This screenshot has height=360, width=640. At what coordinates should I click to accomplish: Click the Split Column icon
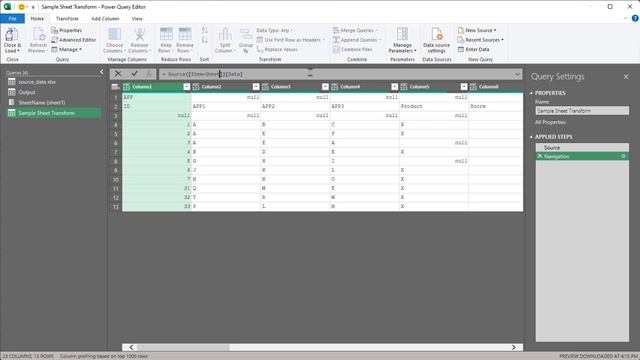point(225,35)
